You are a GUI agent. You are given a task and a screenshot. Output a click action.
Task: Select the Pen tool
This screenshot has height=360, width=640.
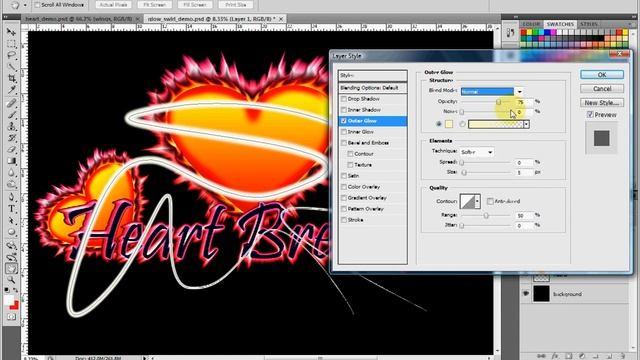(11, 198)
